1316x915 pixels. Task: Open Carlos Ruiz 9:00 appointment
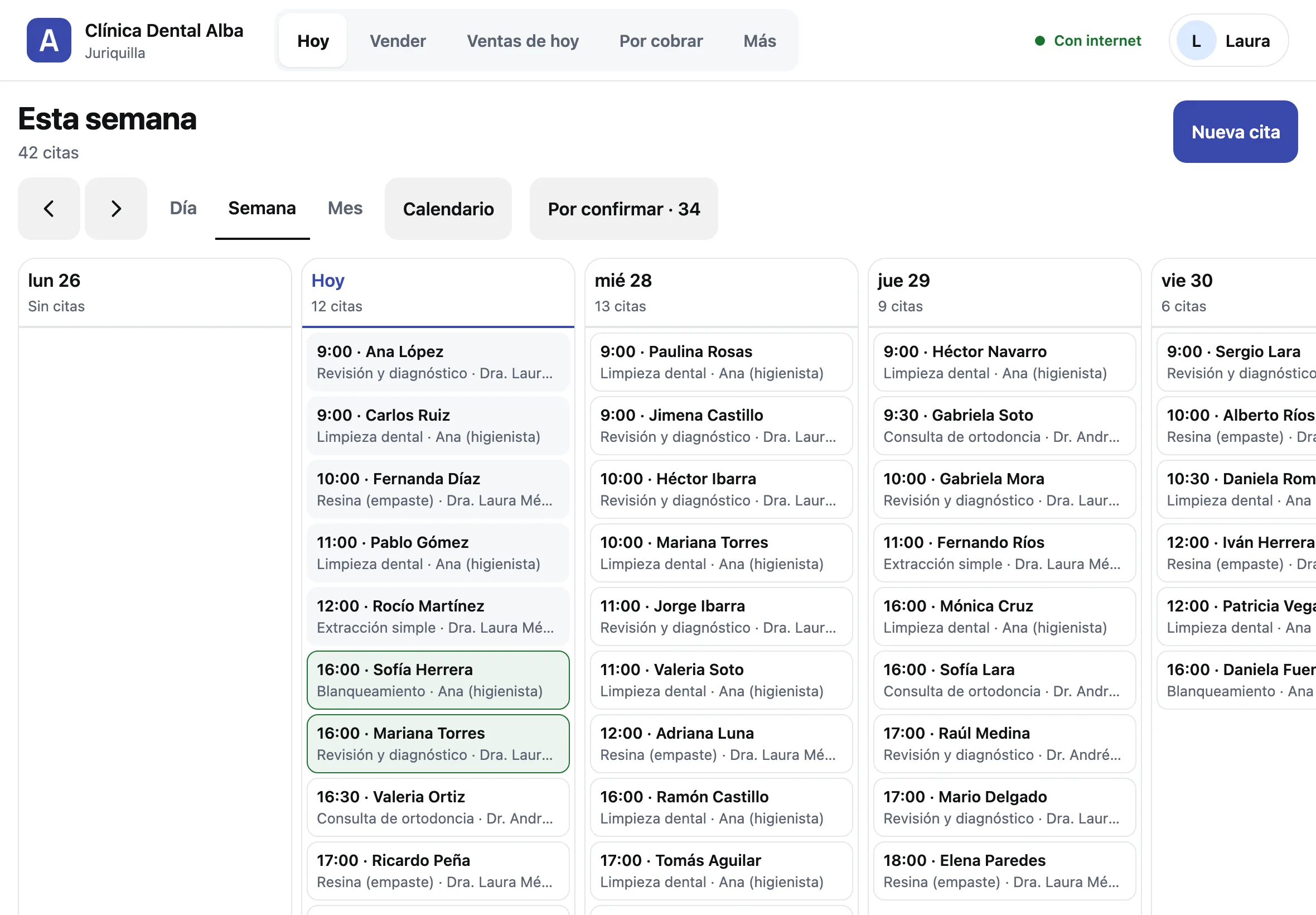point(438,426)
